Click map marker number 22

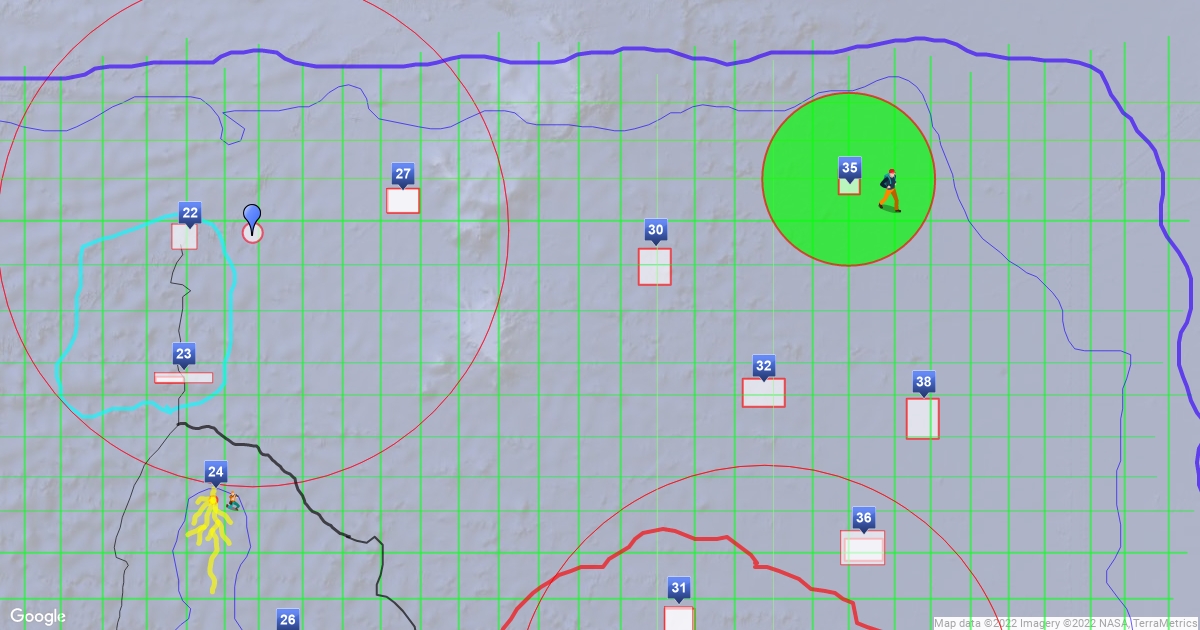point(190,212)
